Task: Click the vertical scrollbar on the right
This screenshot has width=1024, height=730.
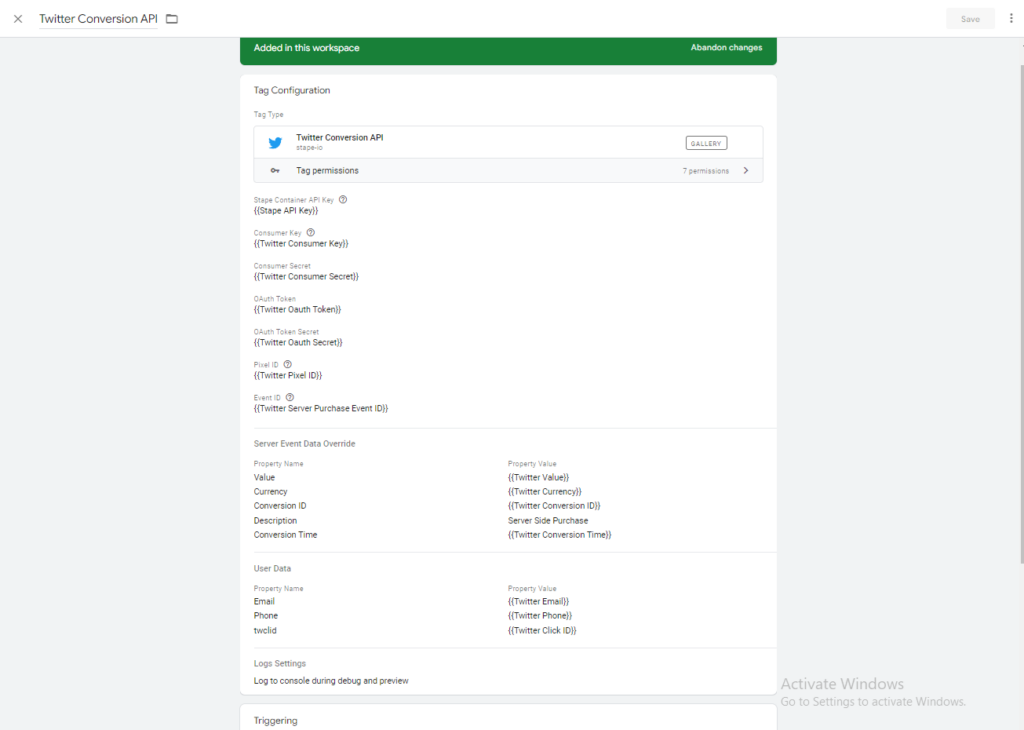Action: click(1019, 300)
